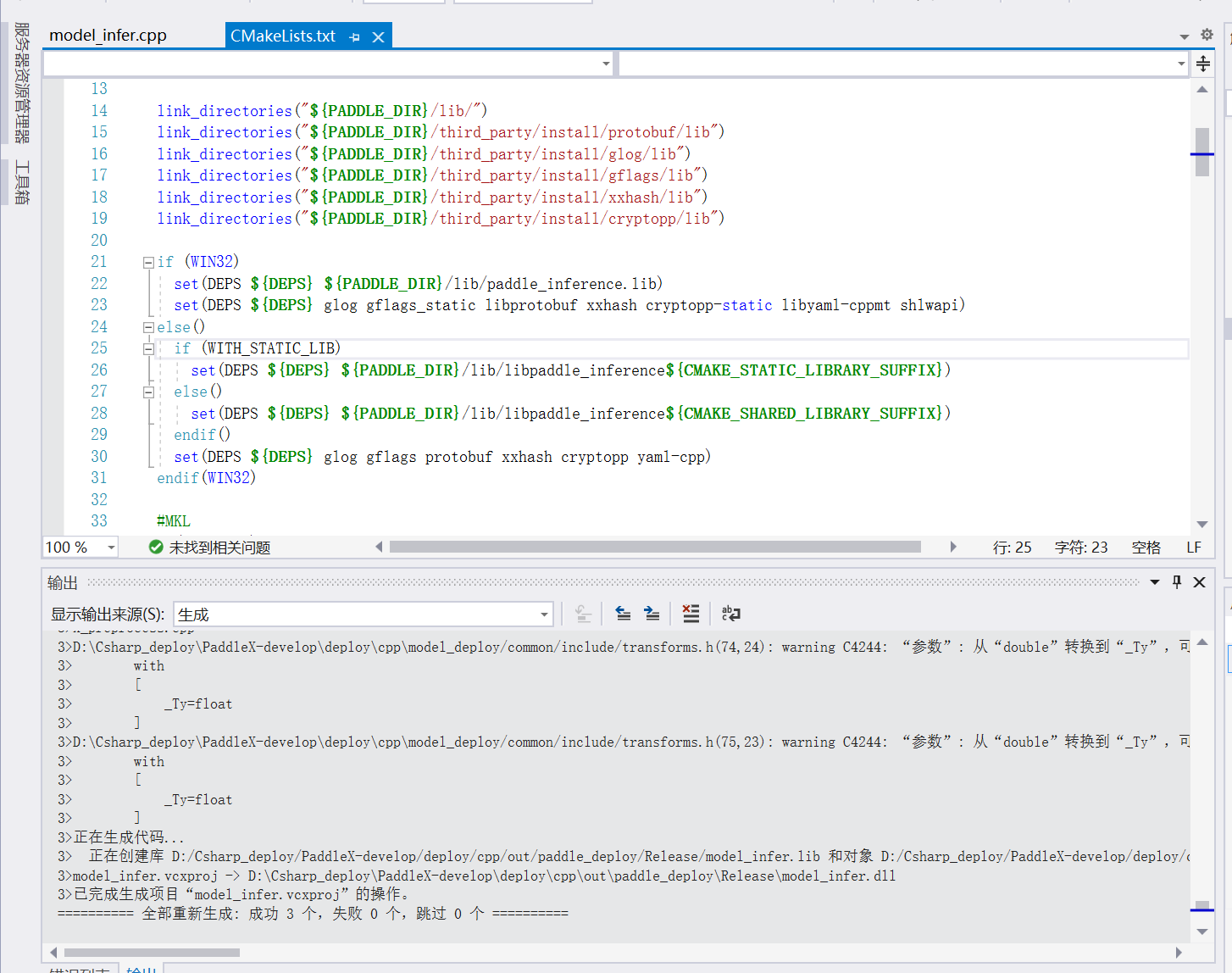
Task: Jump to the next message in output
Action: [x=651, y=614]
